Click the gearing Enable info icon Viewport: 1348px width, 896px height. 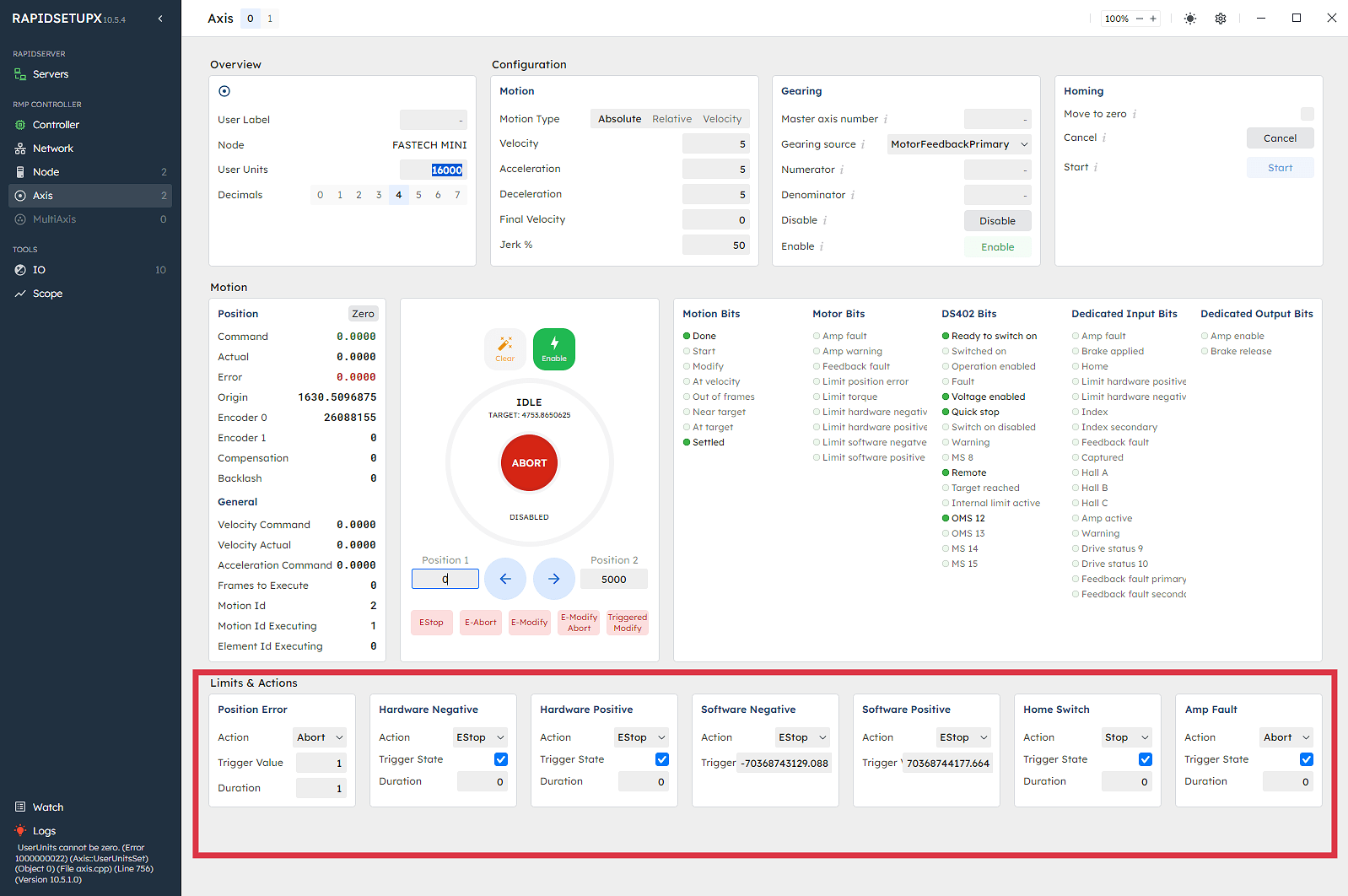[822, 246]
